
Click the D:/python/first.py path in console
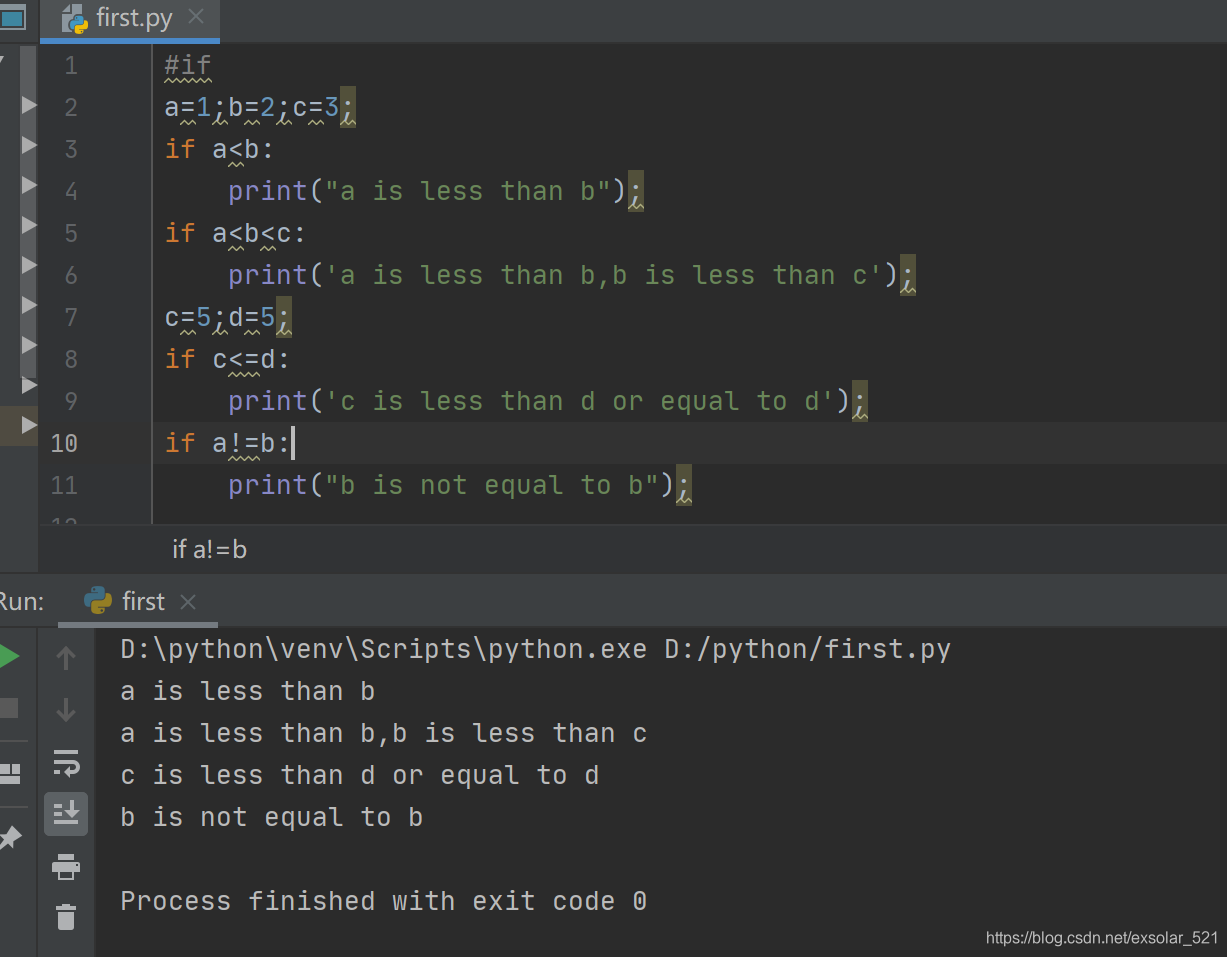[x=807, y=649]
